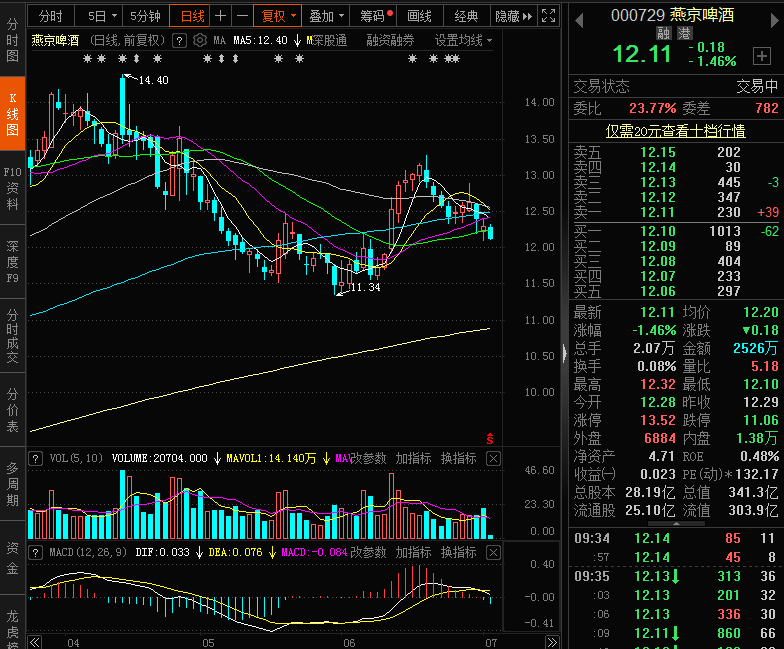Zoom out chart with minus button
Screen dimensions: 784x649
pos(242,16)
